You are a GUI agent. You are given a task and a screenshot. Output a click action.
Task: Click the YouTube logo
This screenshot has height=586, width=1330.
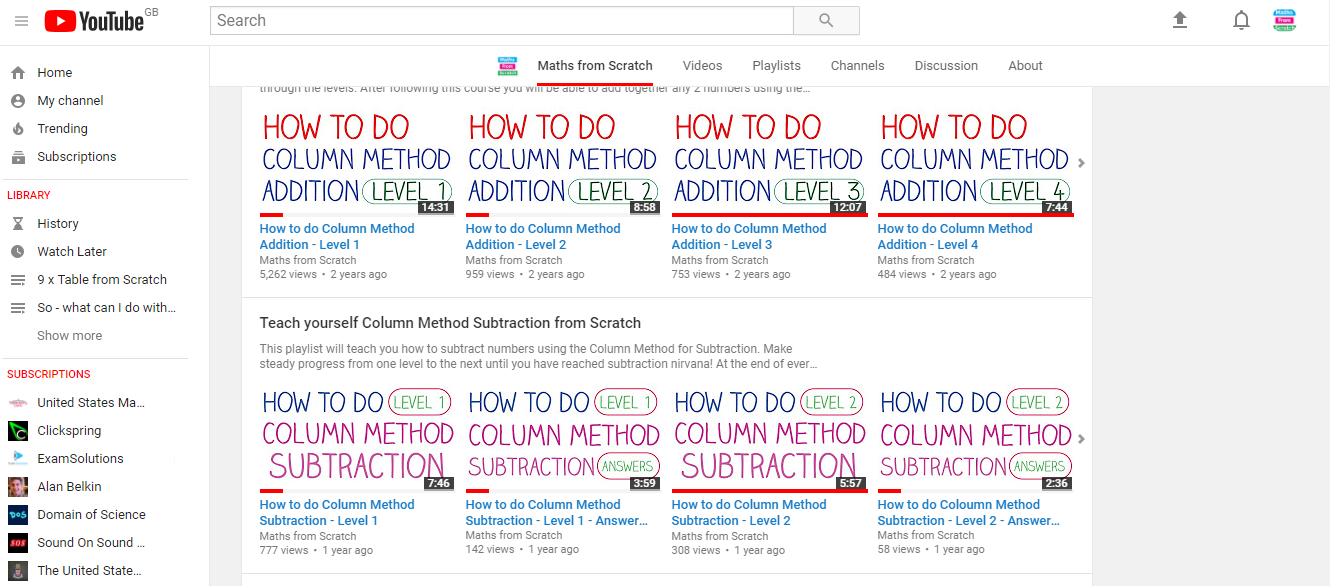click(94, 21)
